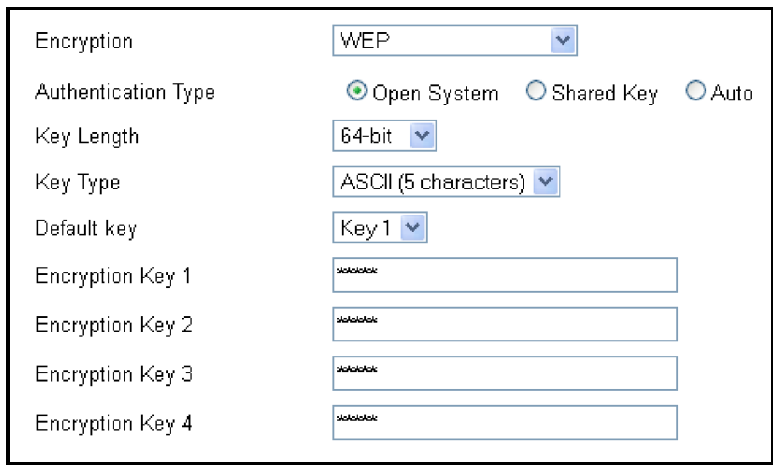
Task: Expand the Default key dropdown showing Key 1
Action: point(375,228)
